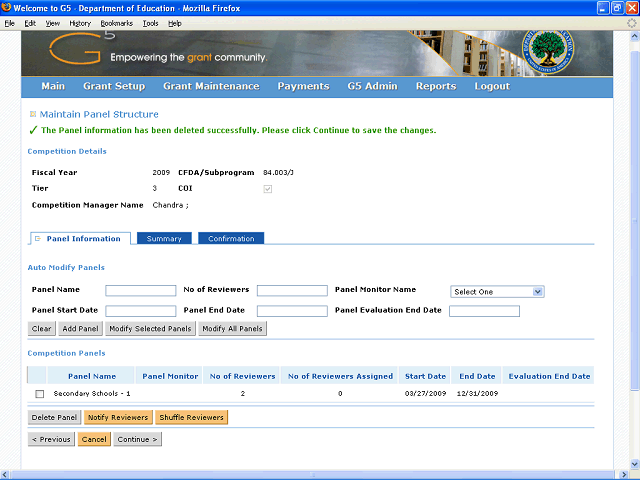
Task: Click the Panel Name input field
Action: (140, 291)
